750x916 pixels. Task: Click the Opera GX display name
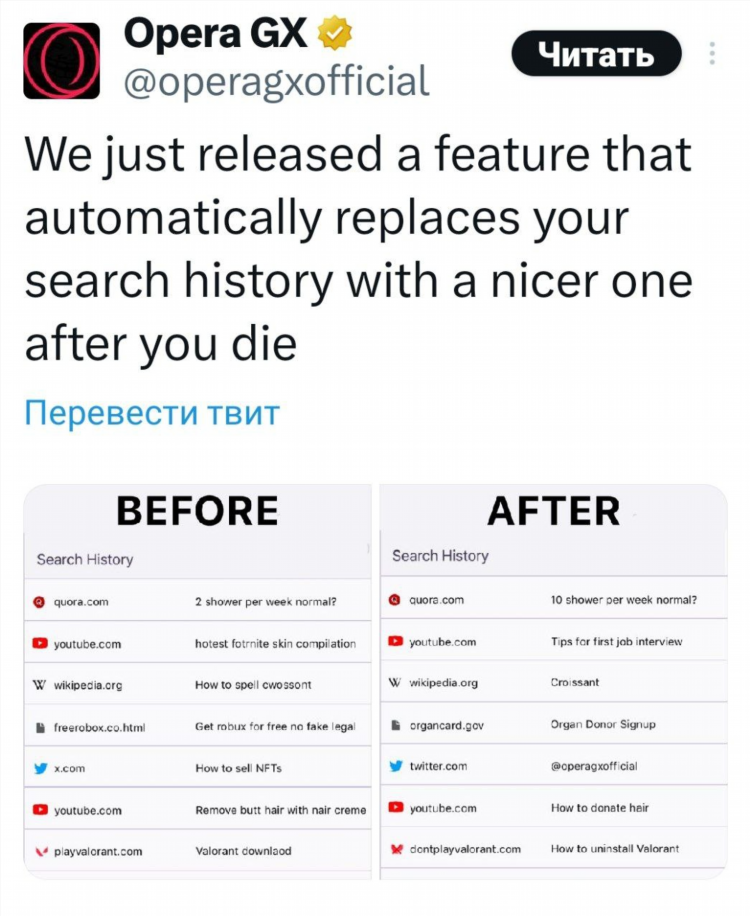(216, 33)
